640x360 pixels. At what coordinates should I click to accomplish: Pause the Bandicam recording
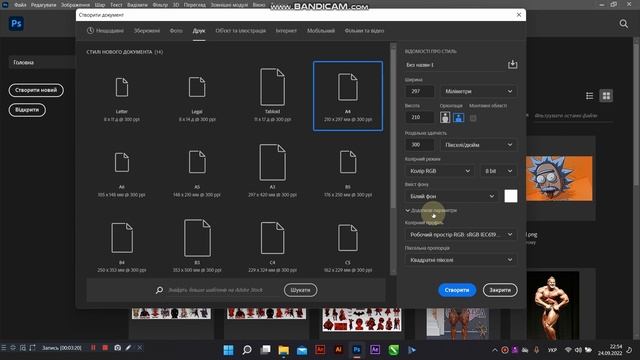point(93,348)
